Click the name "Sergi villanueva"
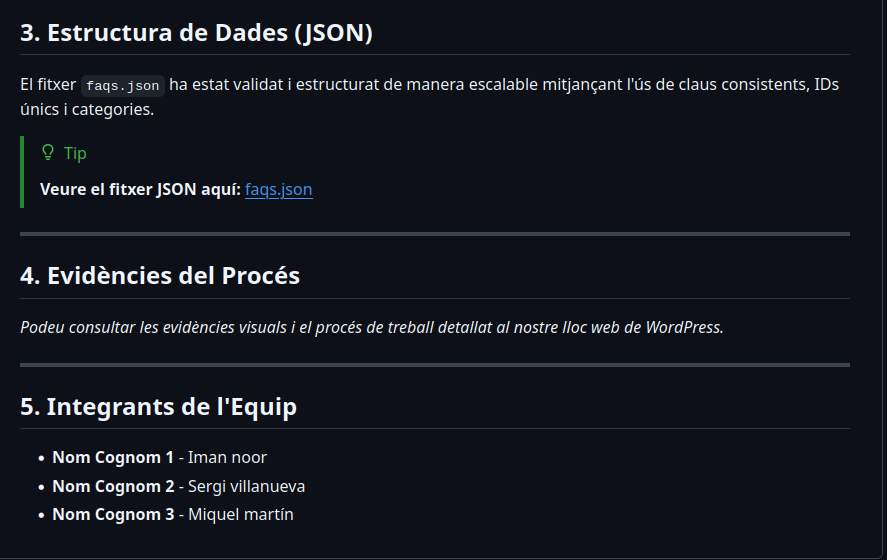The width and height of the screenshot is (887, 560). 246,486
